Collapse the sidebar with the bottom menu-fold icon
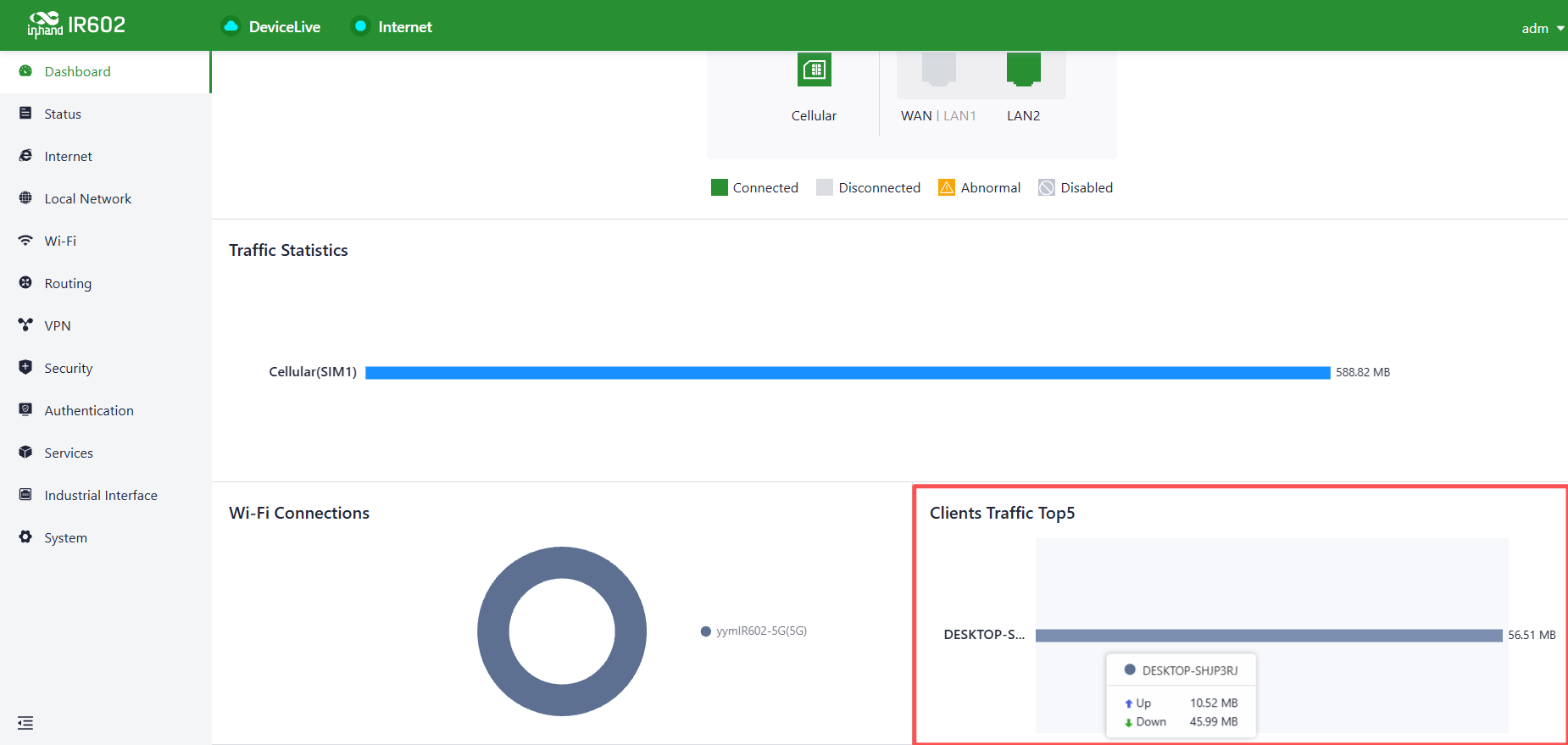The image size is (1568, 745). tap(25, 723)
